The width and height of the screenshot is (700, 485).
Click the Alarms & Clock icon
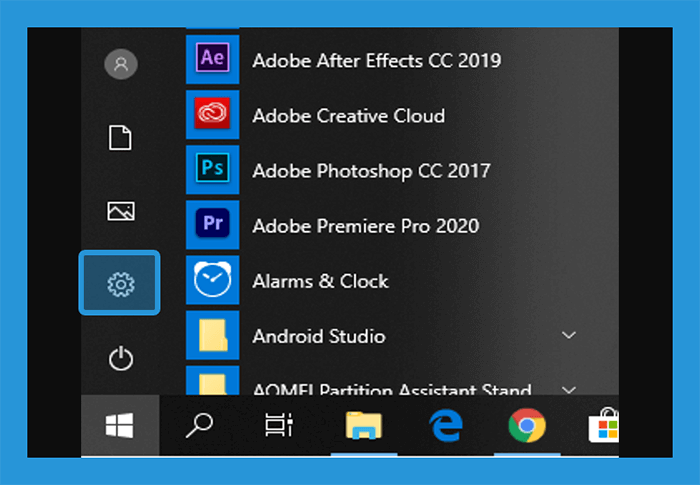pos(212,280)
